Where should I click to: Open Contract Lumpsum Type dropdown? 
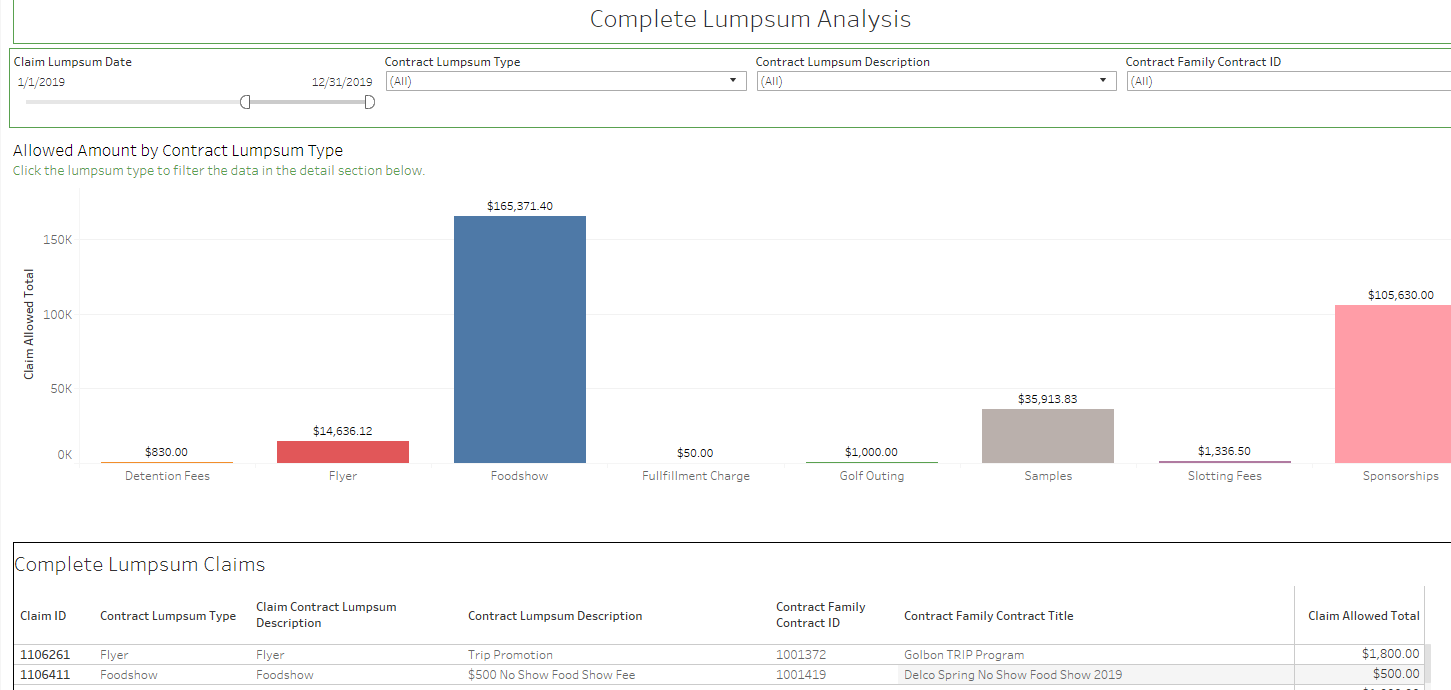[x=566, y=81]
